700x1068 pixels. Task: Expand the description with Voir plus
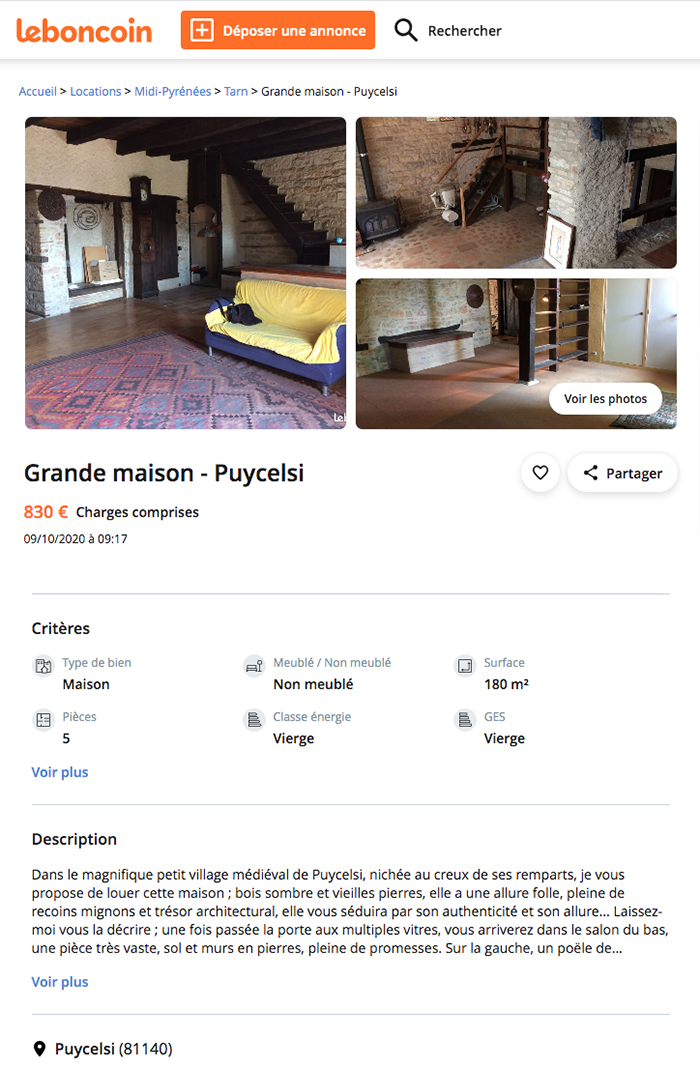(60, 982)
